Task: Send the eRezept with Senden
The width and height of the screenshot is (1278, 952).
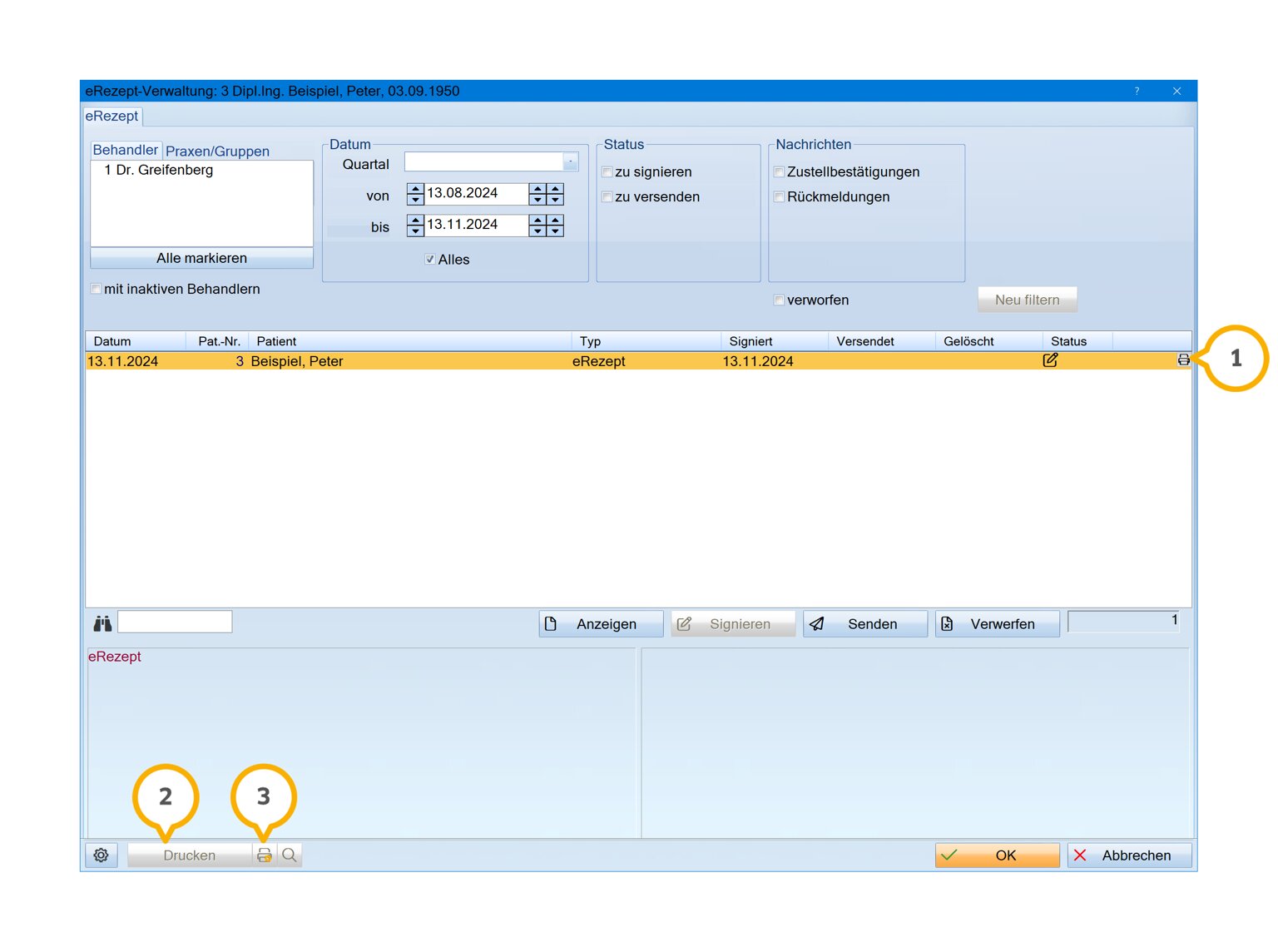Action: click(864, 624)
